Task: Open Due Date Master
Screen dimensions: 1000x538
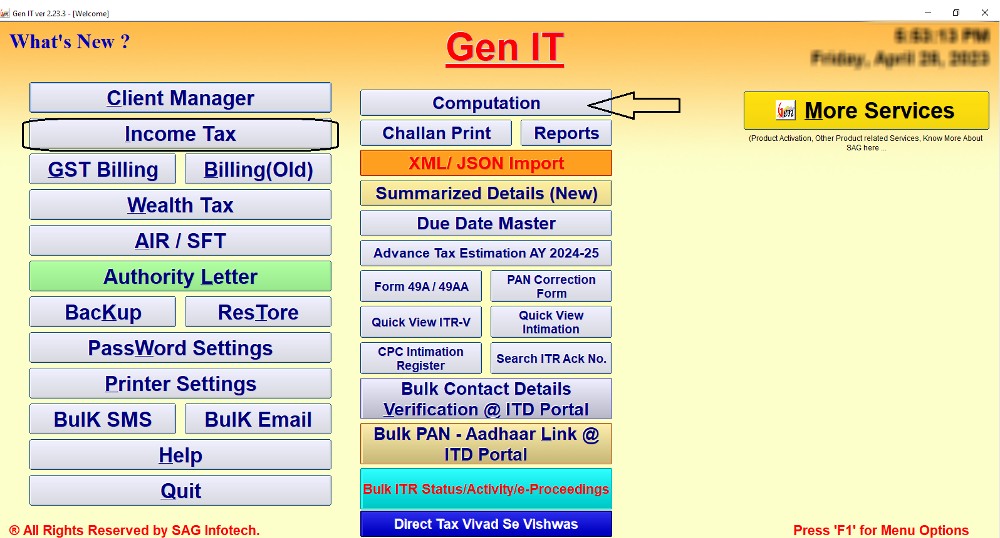Action: [x=486, y=223]
